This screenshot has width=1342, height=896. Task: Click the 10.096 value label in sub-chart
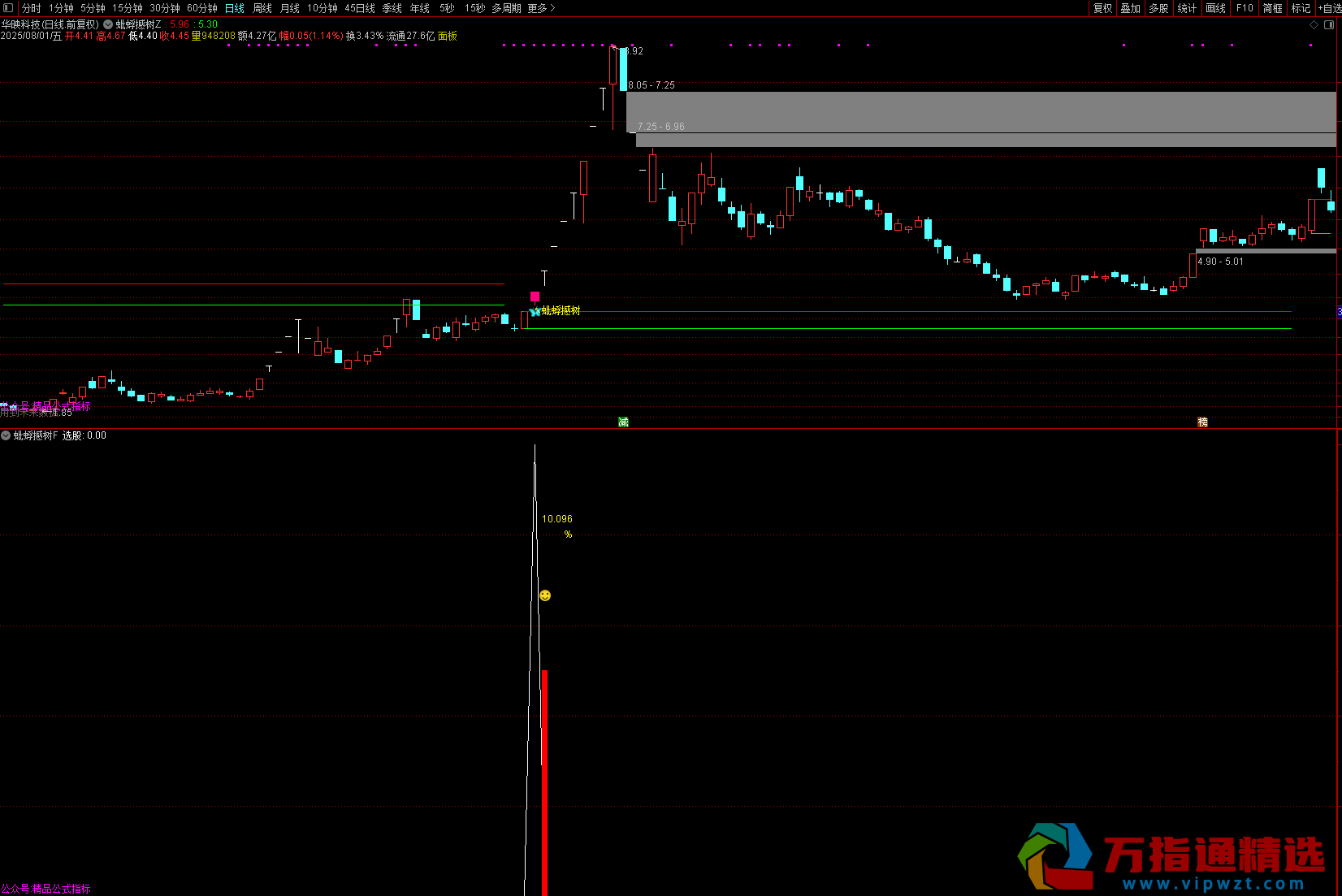557,519
